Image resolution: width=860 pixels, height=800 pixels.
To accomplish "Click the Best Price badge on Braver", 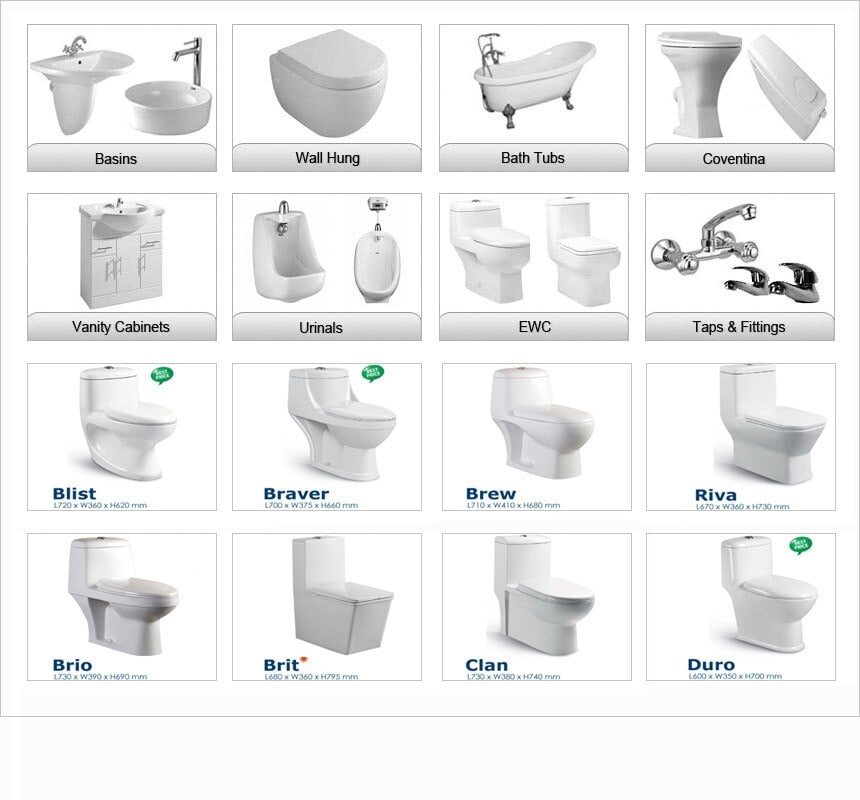I will click(372, 373).
